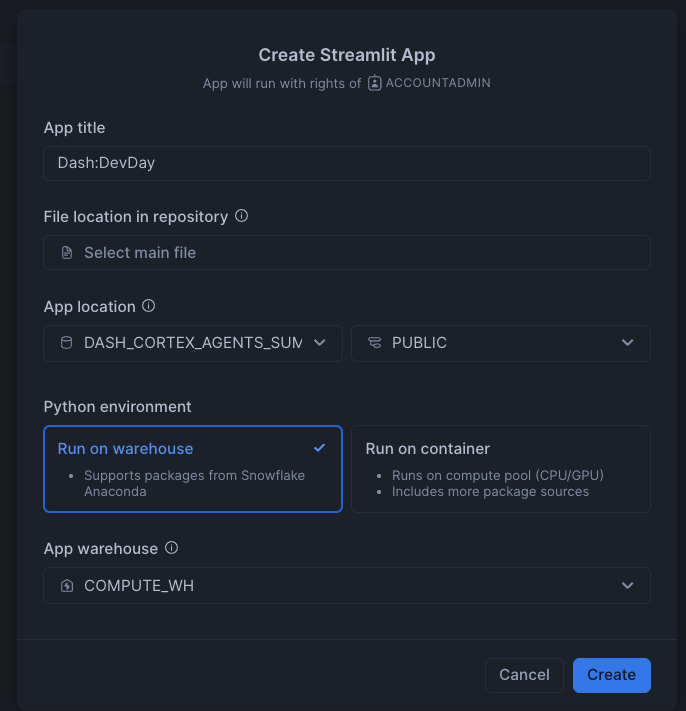Screen dimensions: 686x711
Task: Select the Run on warehouse option
Action: 193,469
